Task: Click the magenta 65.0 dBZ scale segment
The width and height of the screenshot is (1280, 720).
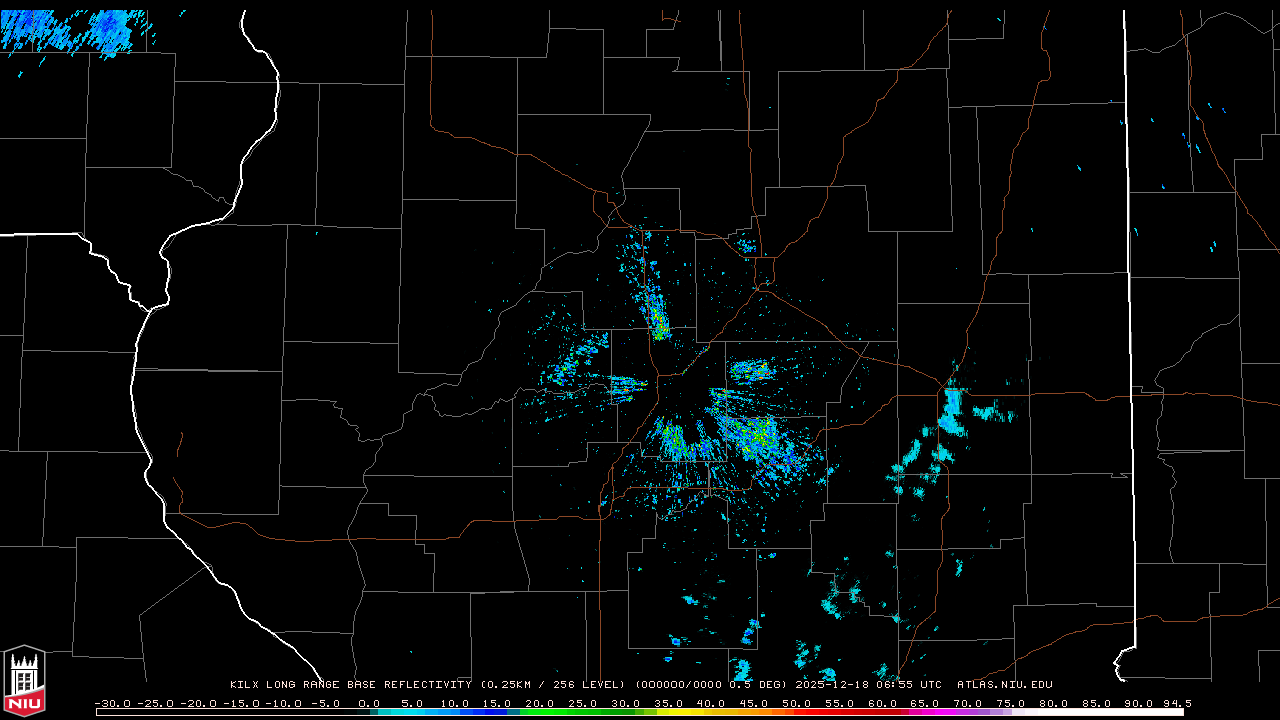Action: click(925, 712)
